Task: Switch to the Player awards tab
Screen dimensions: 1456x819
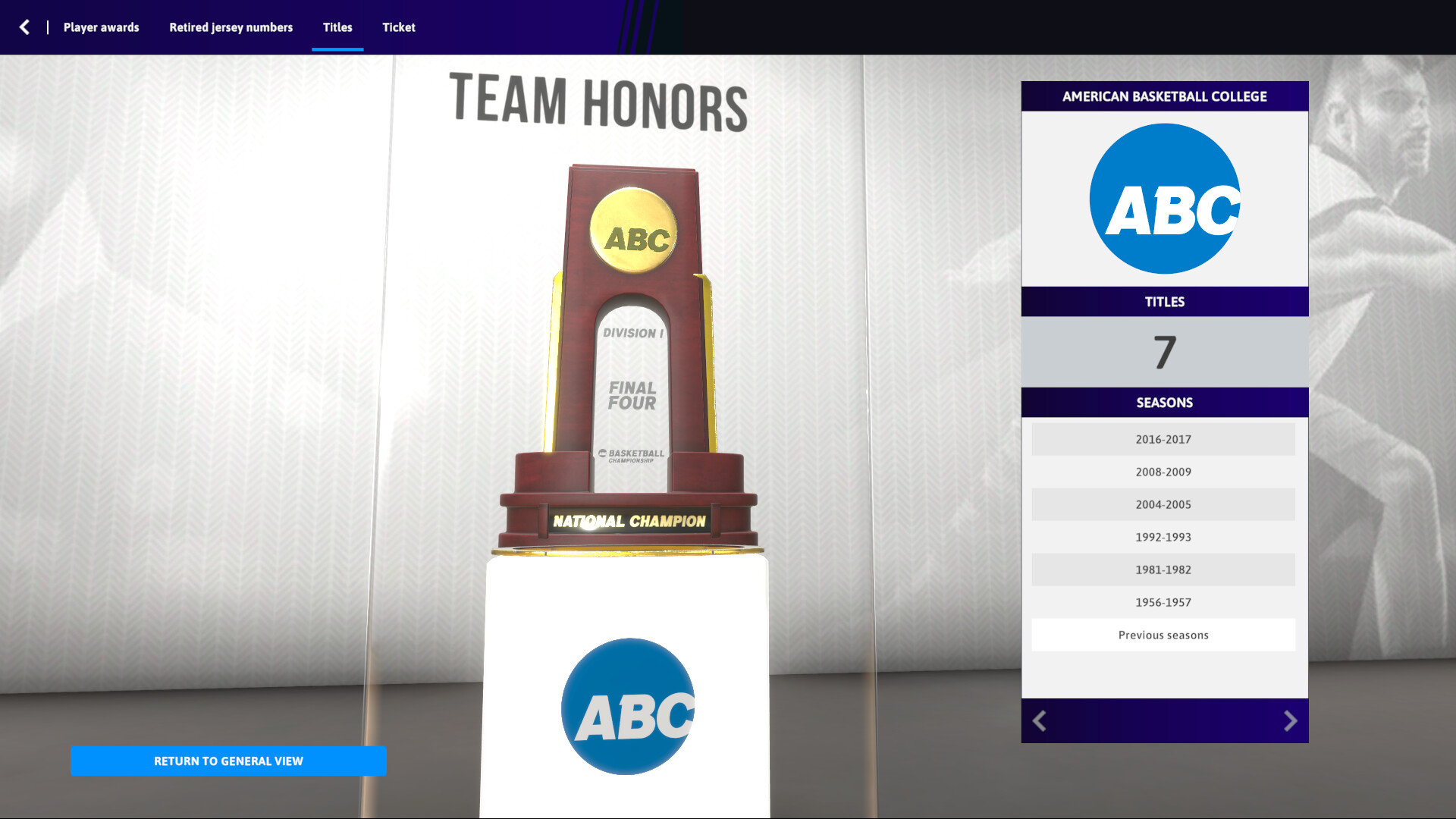Action: (101, 27)
